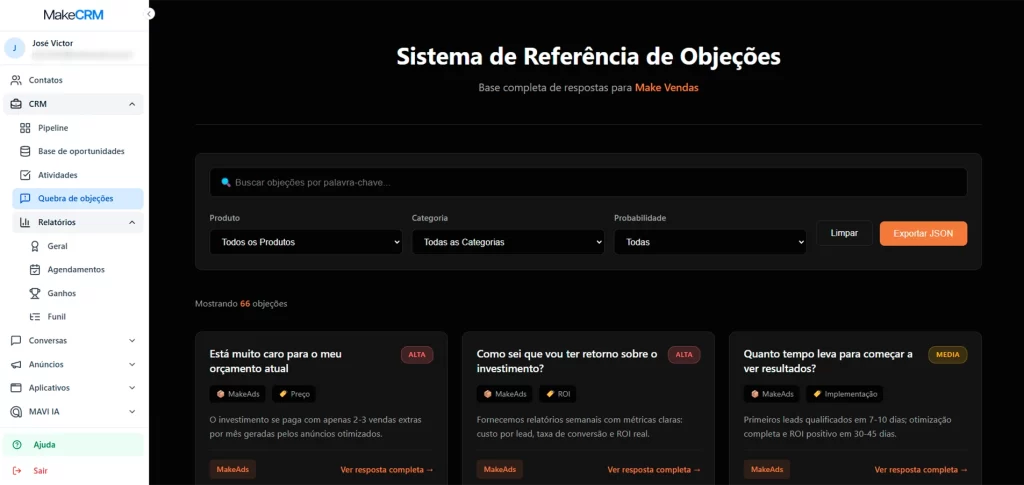Click the Ganhos trophy icon
Screen dimensions: 1024x485
point(35,293)
